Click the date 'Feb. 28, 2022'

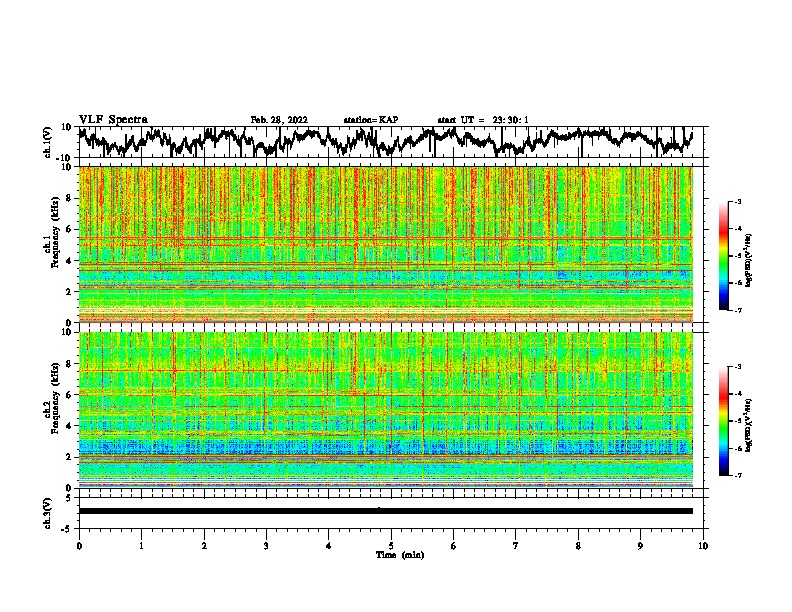click(279, 120)
